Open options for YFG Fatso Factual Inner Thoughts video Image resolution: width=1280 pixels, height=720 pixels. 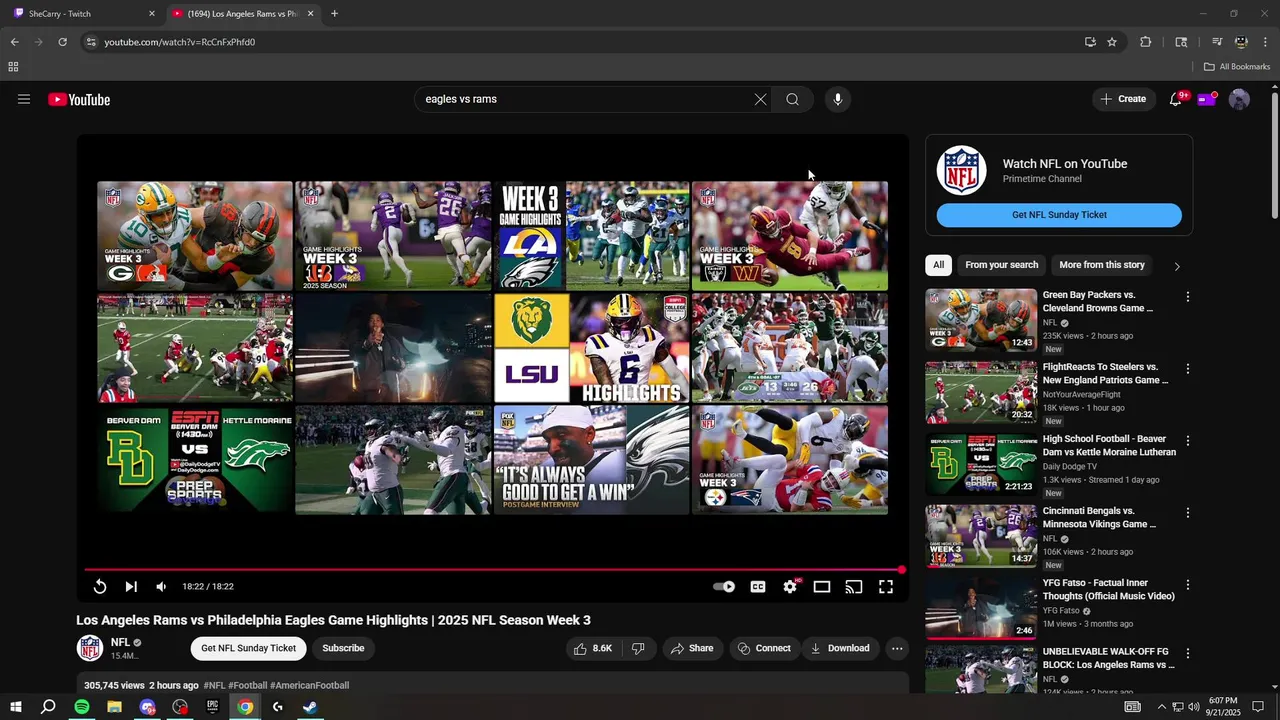pyautogui.click(x=1188, y=585)
